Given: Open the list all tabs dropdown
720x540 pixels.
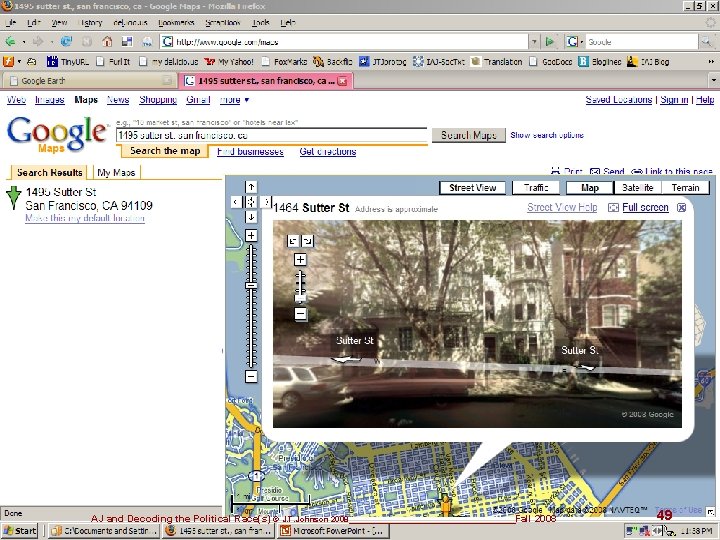Looking at the screenshot, I should click(x=713, y=80).
